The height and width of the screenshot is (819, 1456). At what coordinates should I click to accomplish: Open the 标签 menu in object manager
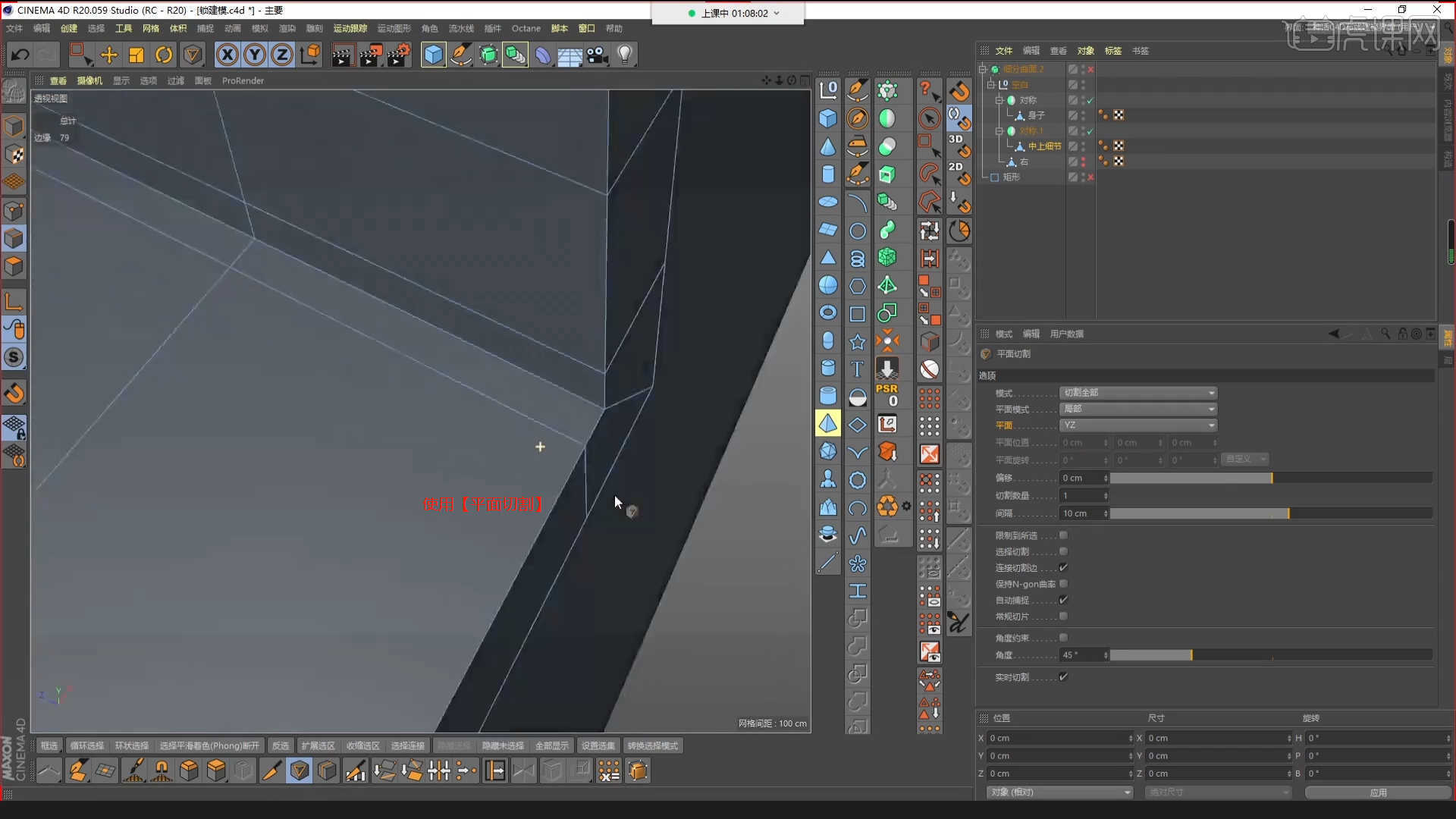[x=1113, y=51]
